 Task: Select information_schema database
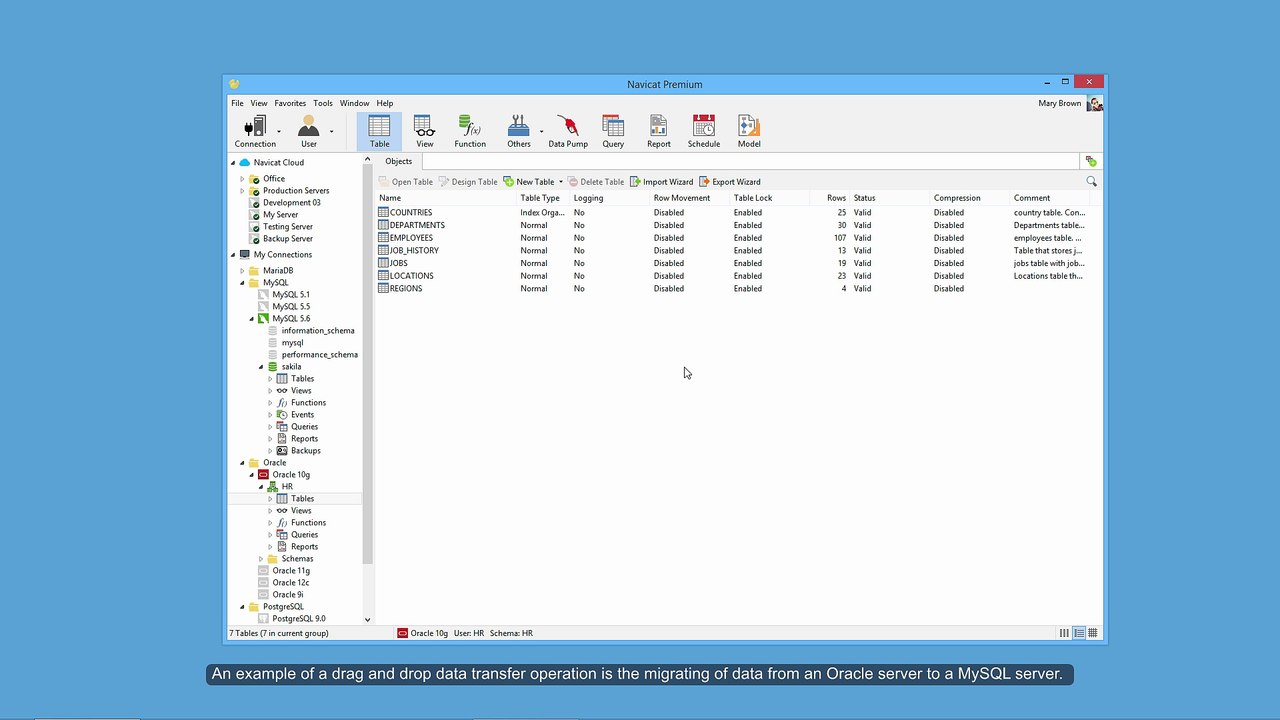pos(317,331)
